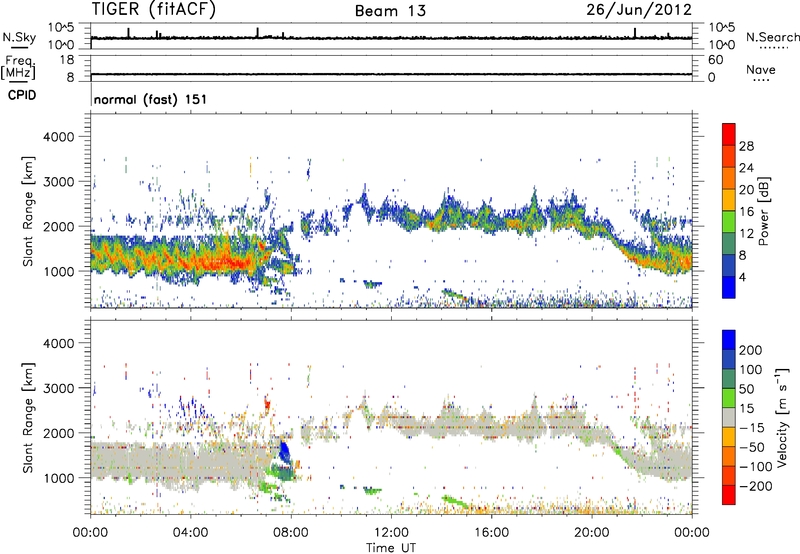Click the '10^0' label beside N.Search
The image size is (800, 554).
point(722,45)
